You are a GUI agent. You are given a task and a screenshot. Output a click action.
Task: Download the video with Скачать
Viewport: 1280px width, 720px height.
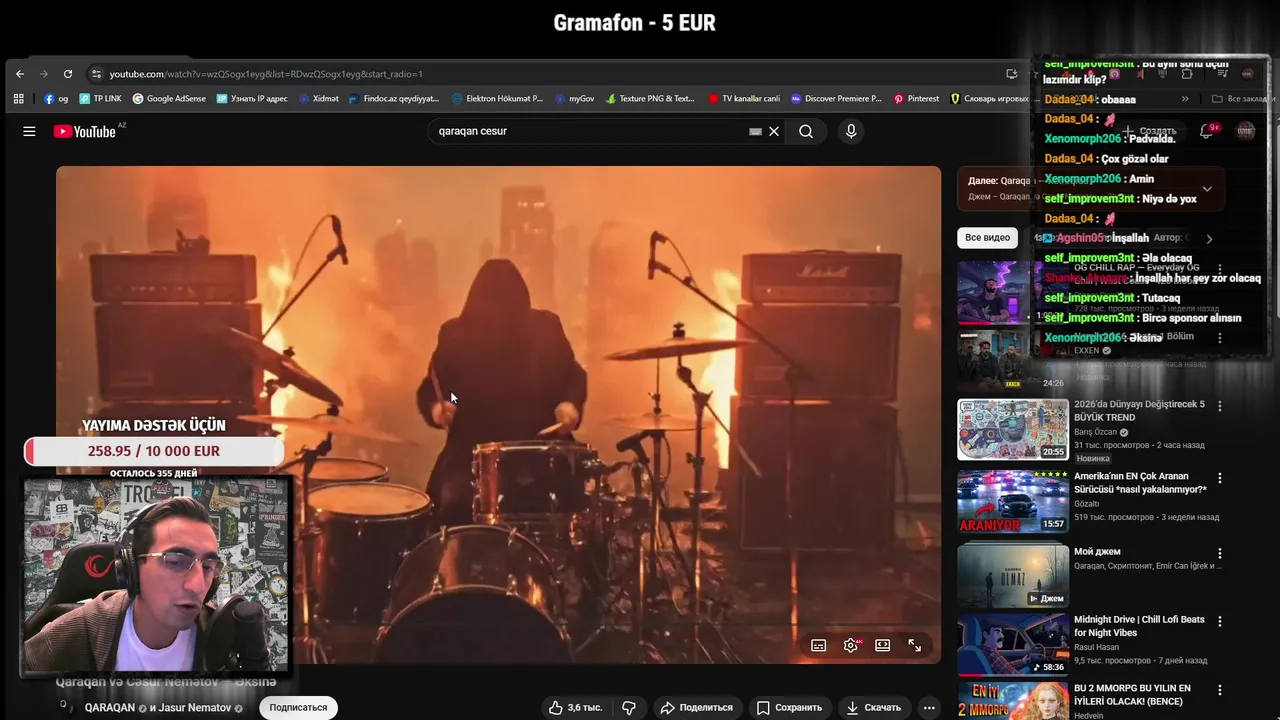(873, 707)
